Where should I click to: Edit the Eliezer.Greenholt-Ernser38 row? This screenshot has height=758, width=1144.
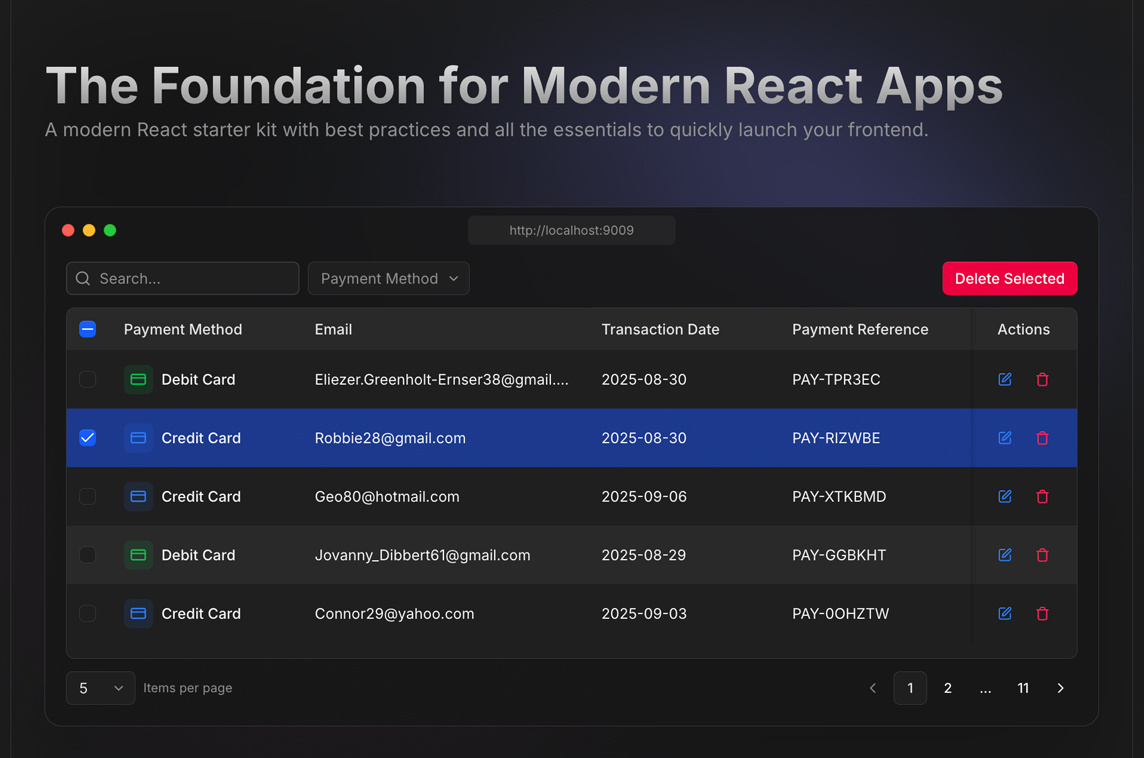click(x=1005, y=380)
